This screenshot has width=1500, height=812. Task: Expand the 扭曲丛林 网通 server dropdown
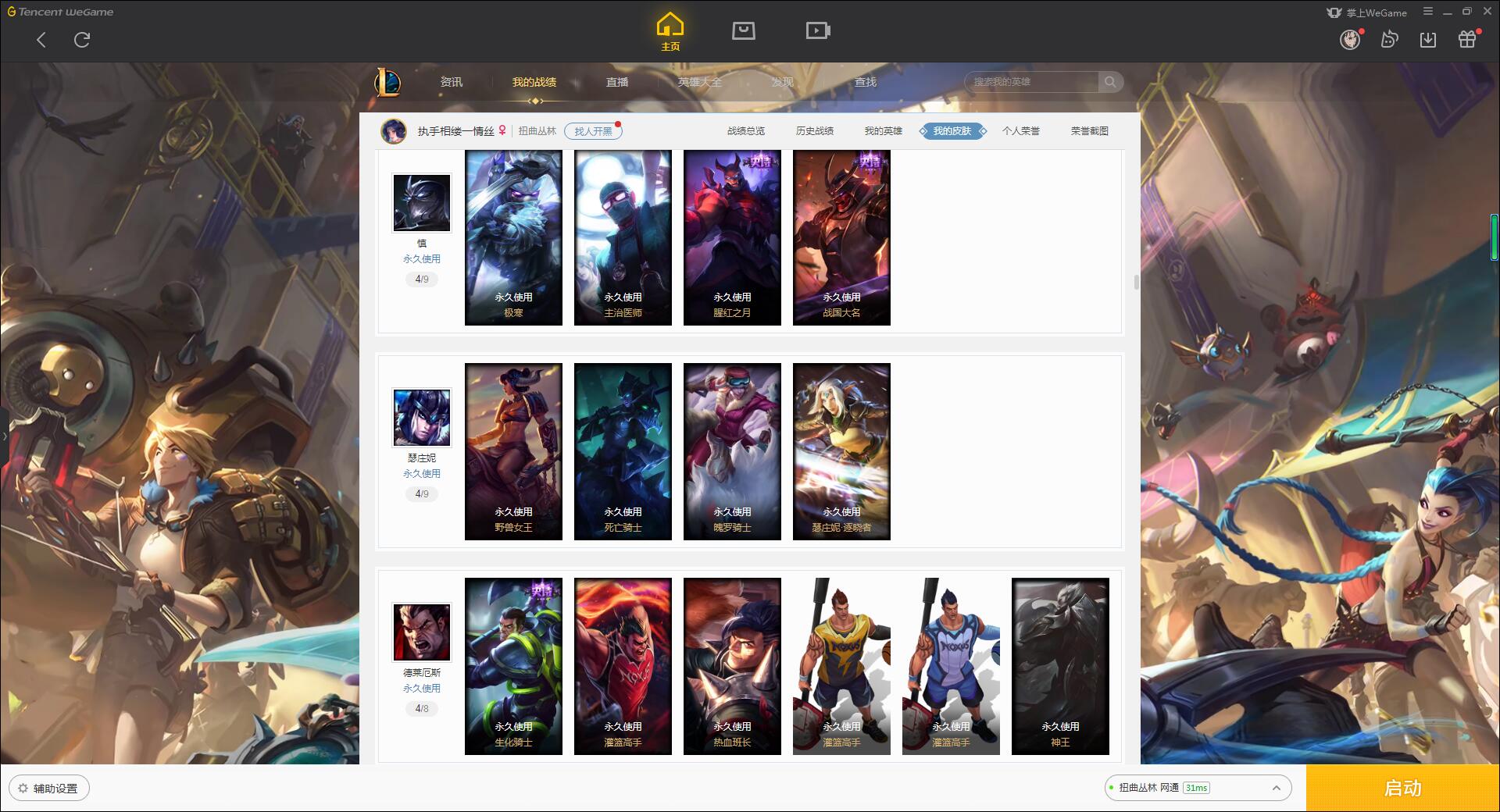(1198, 788)
